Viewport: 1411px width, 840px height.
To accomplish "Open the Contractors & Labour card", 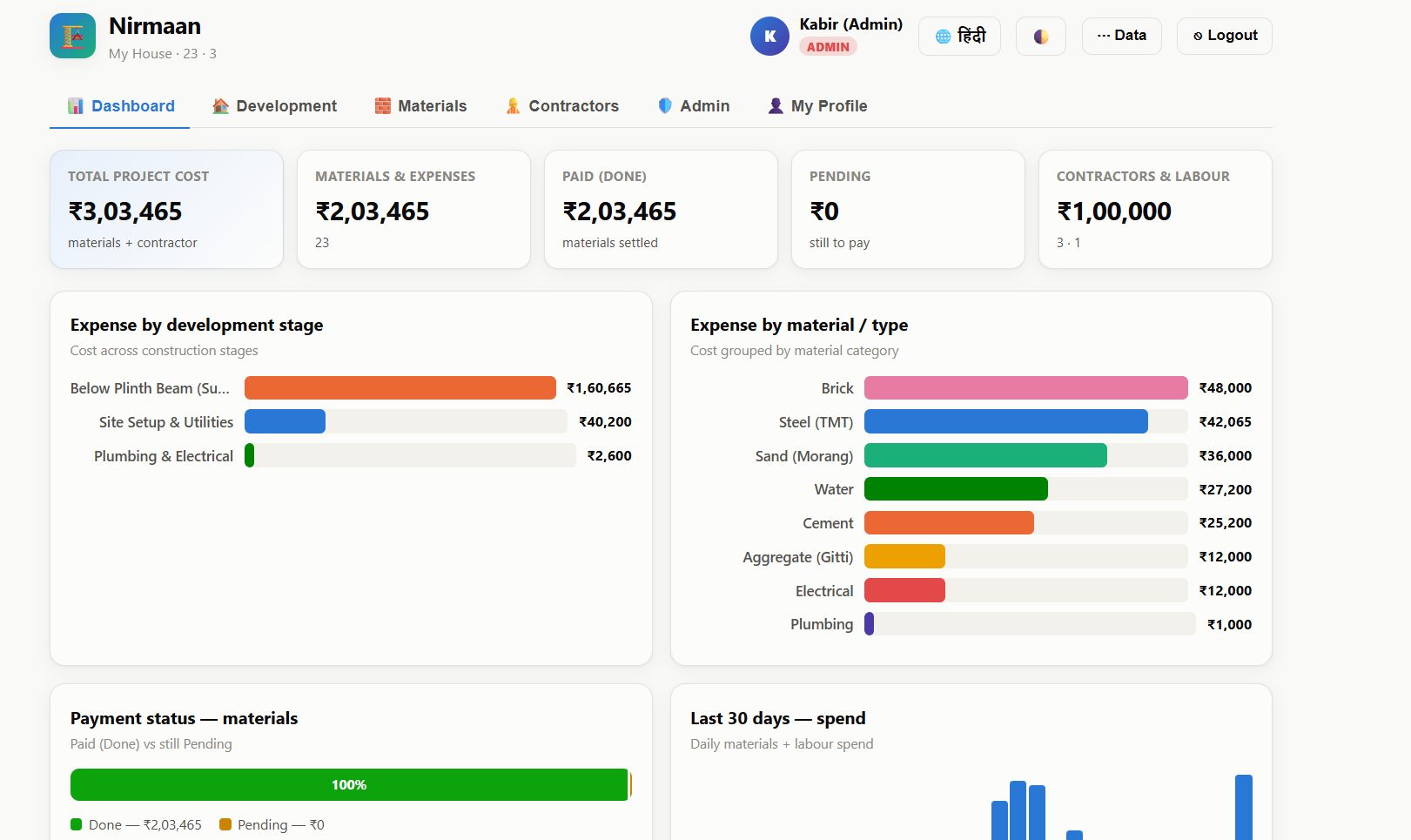I will tap(1155, 210).
